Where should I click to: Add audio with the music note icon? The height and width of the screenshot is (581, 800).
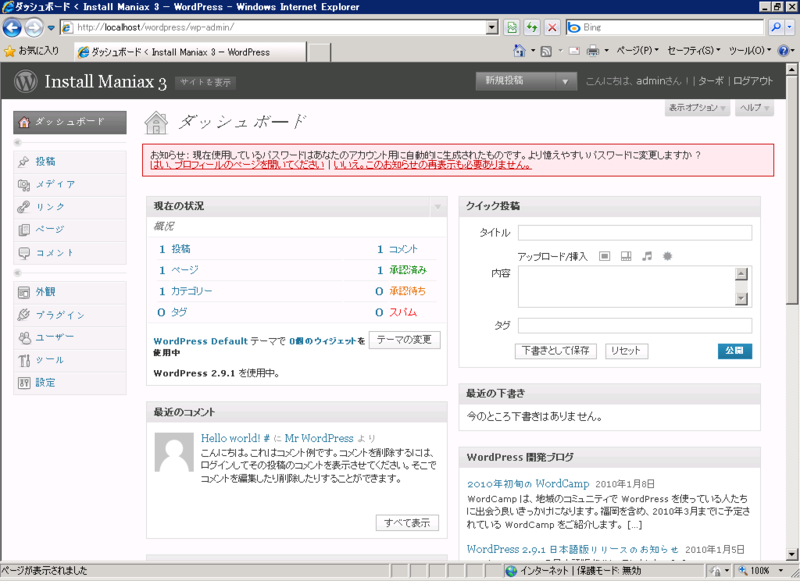pos(646,256)
